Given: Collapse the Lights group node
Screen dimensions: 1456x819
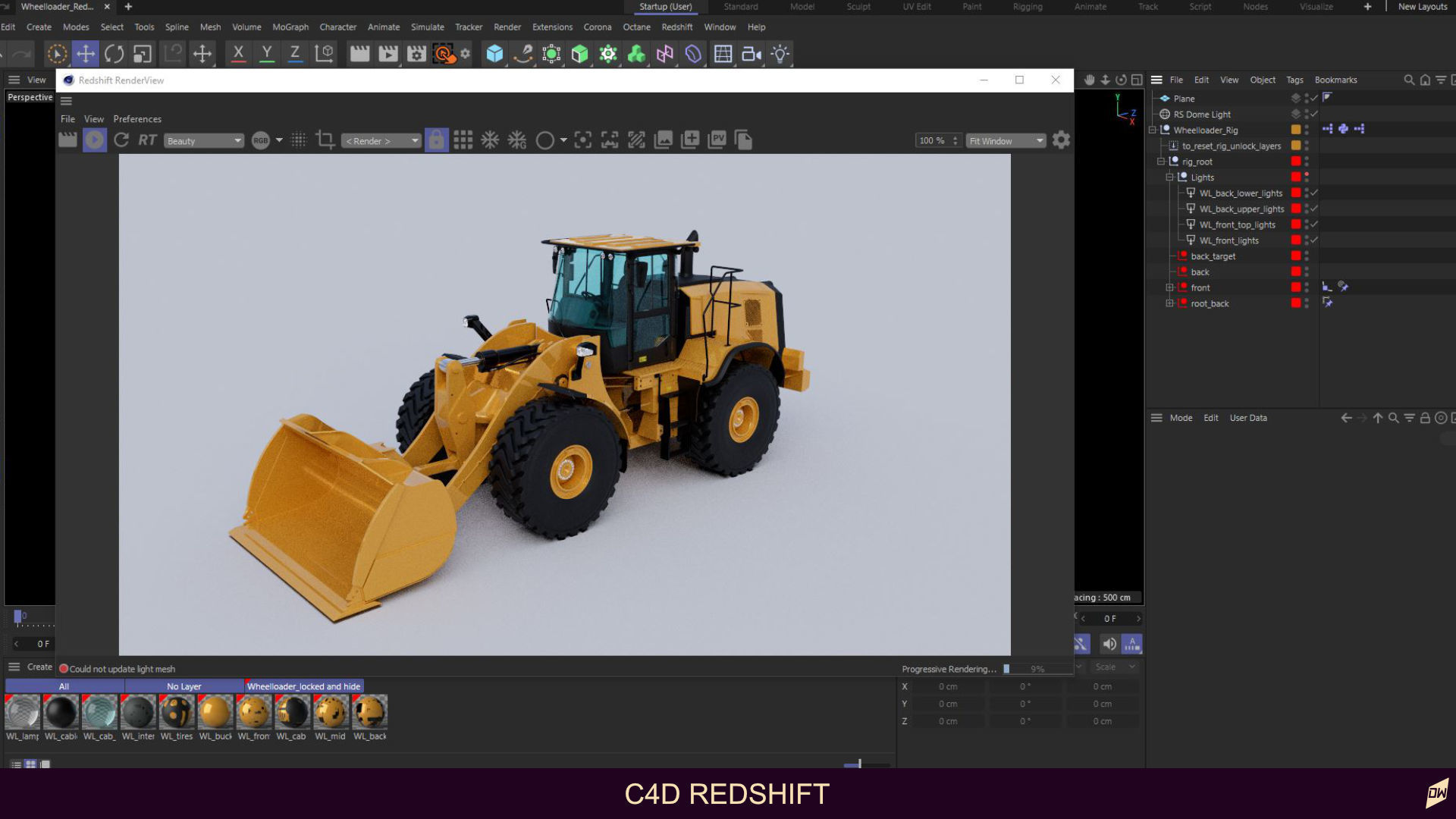Looking at the screenshot, I should (1169, 177).
